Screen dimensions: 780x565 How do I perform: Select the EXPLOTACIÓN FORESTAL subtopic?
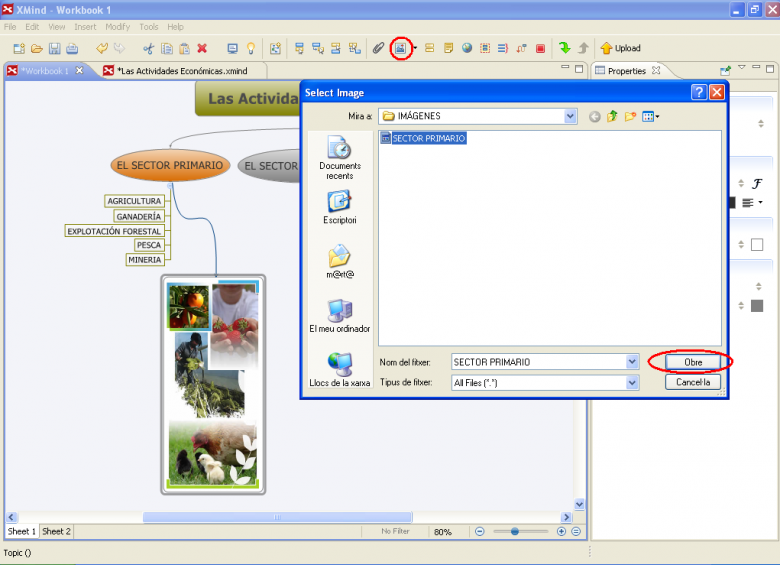114,231
